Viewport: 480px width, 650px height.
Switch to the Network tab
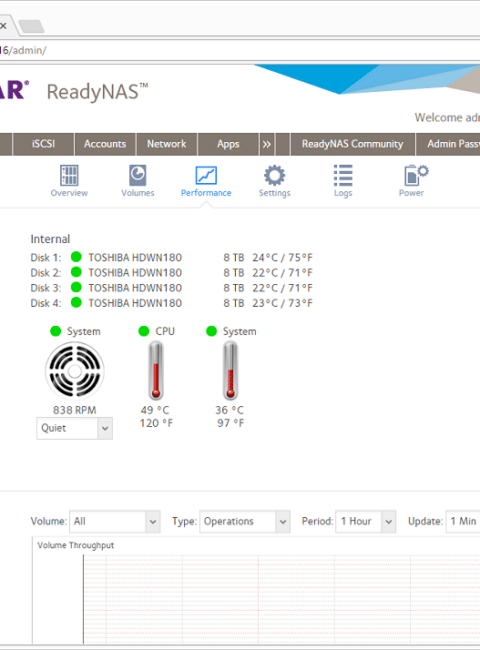pyautogui.click(x=167, y=144)
